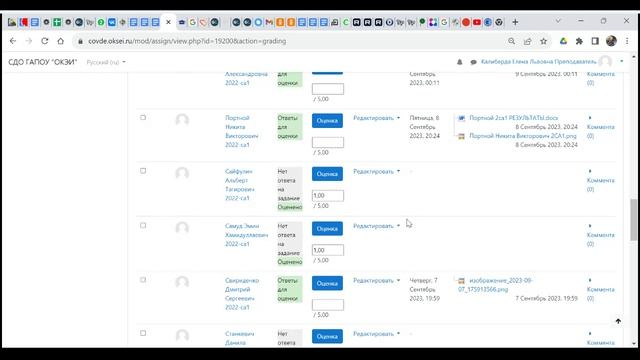This screenshot has width=640, height=360.
Task: Expand Редактировать menu for Самуд Эмин
Action: click(376, 226)
